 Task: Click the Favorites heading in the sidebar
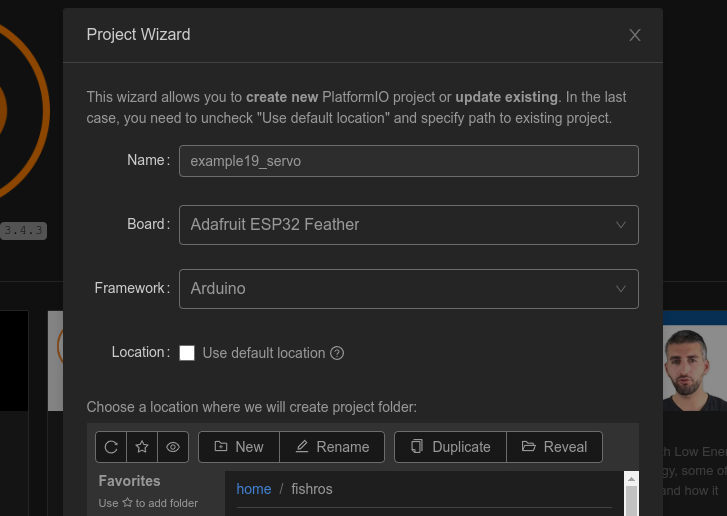point(129,481)
